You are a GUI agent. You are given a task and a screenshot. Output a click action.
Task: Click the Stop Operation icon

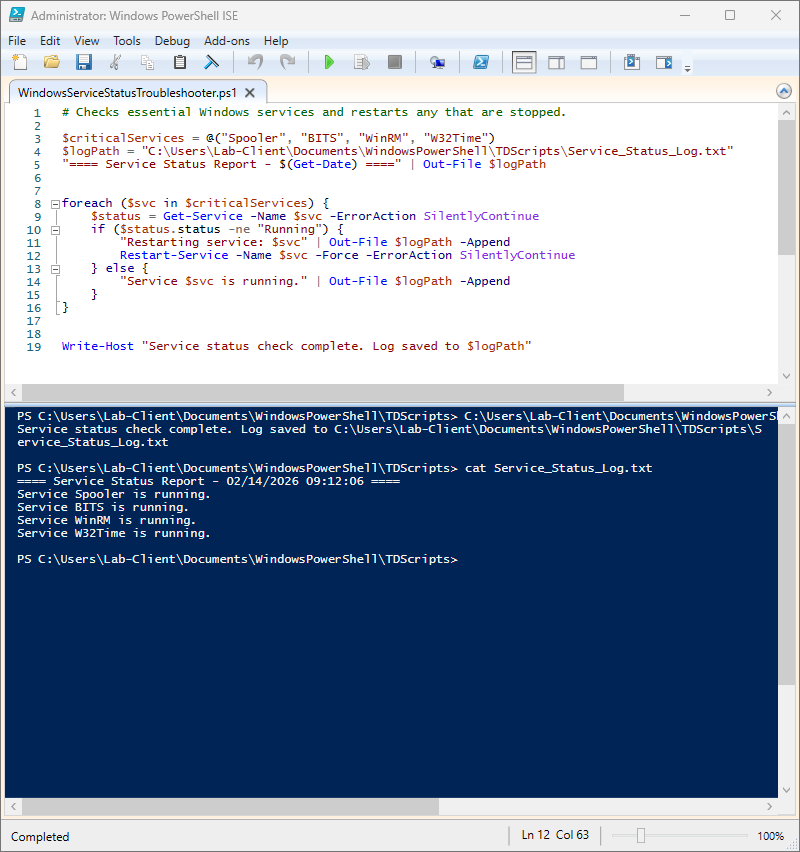pos(393,62)
